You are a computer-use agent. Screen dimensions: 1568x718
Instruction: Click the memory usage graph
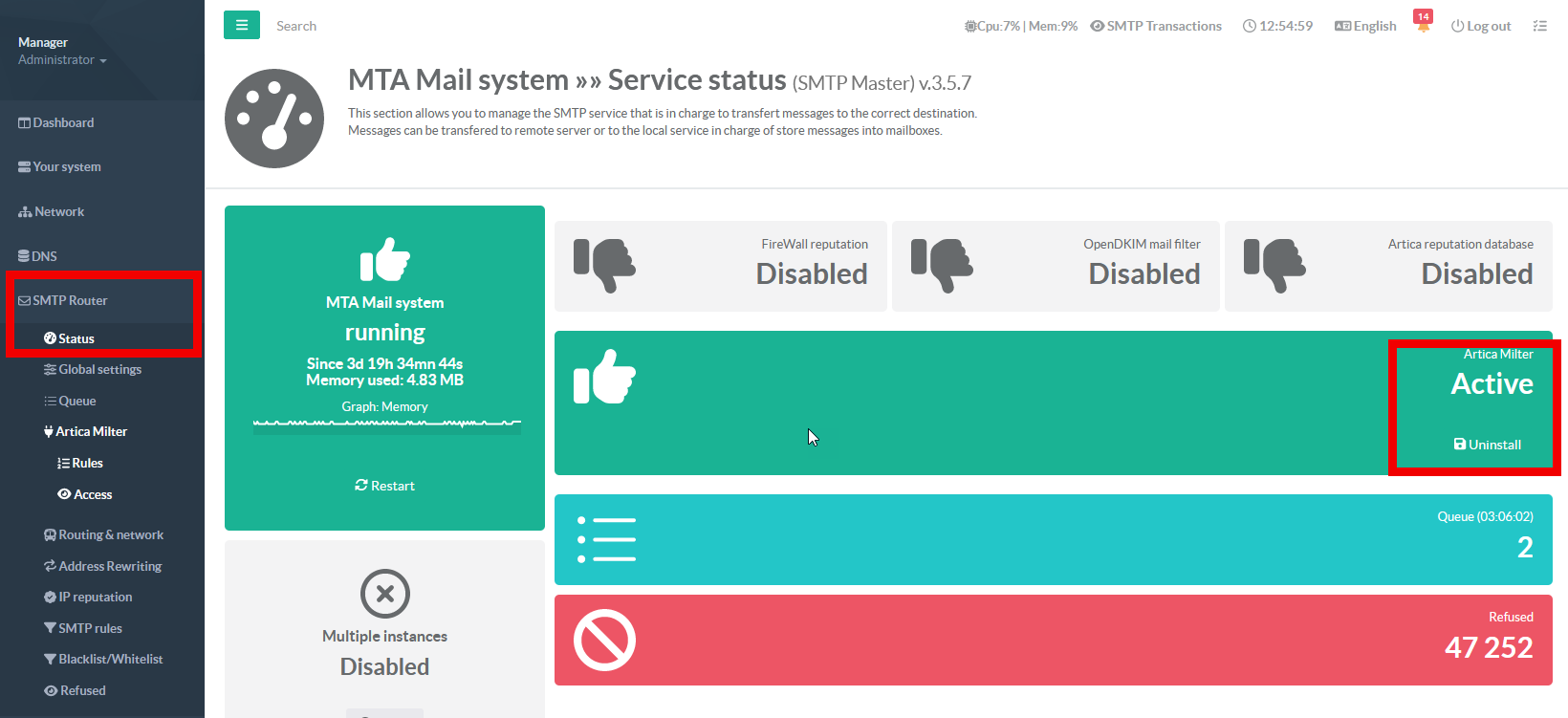click(386, 424)
